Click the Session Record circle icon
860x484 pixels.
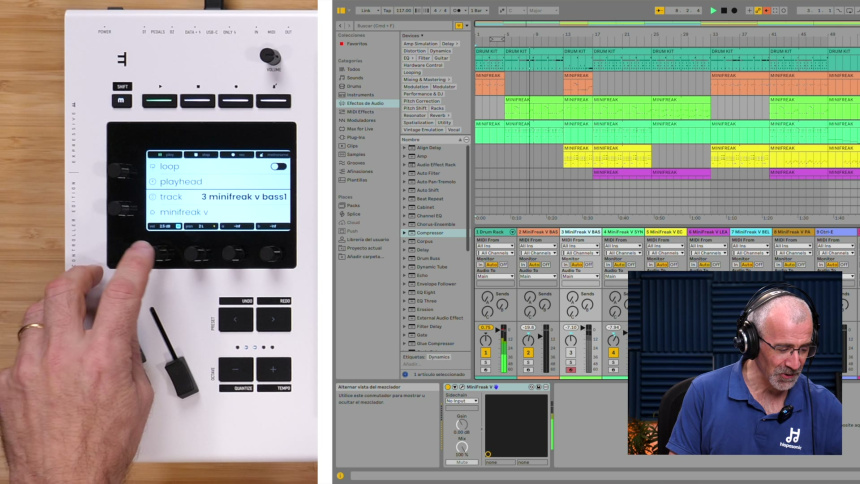tap(784, 10)
